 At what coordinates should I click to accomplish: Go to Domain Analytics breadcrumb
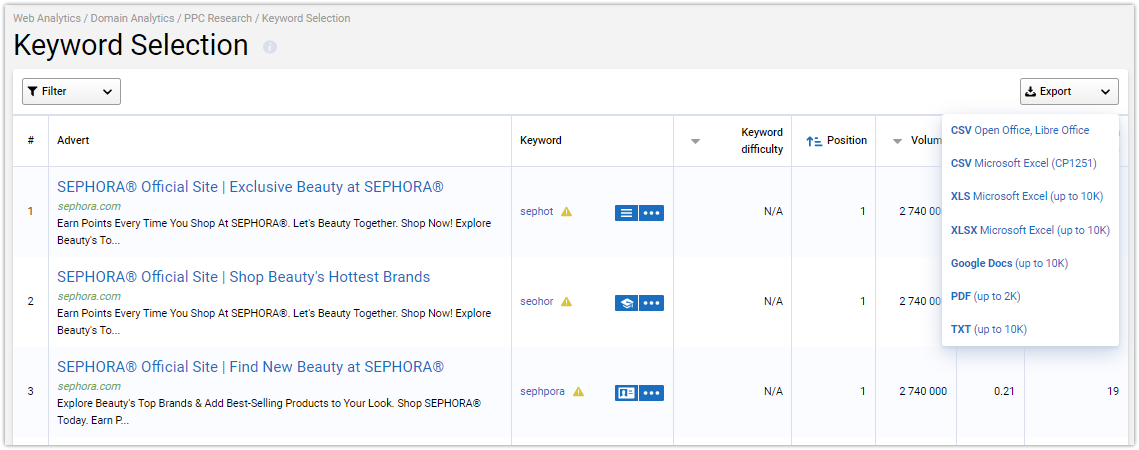(132, 18)
